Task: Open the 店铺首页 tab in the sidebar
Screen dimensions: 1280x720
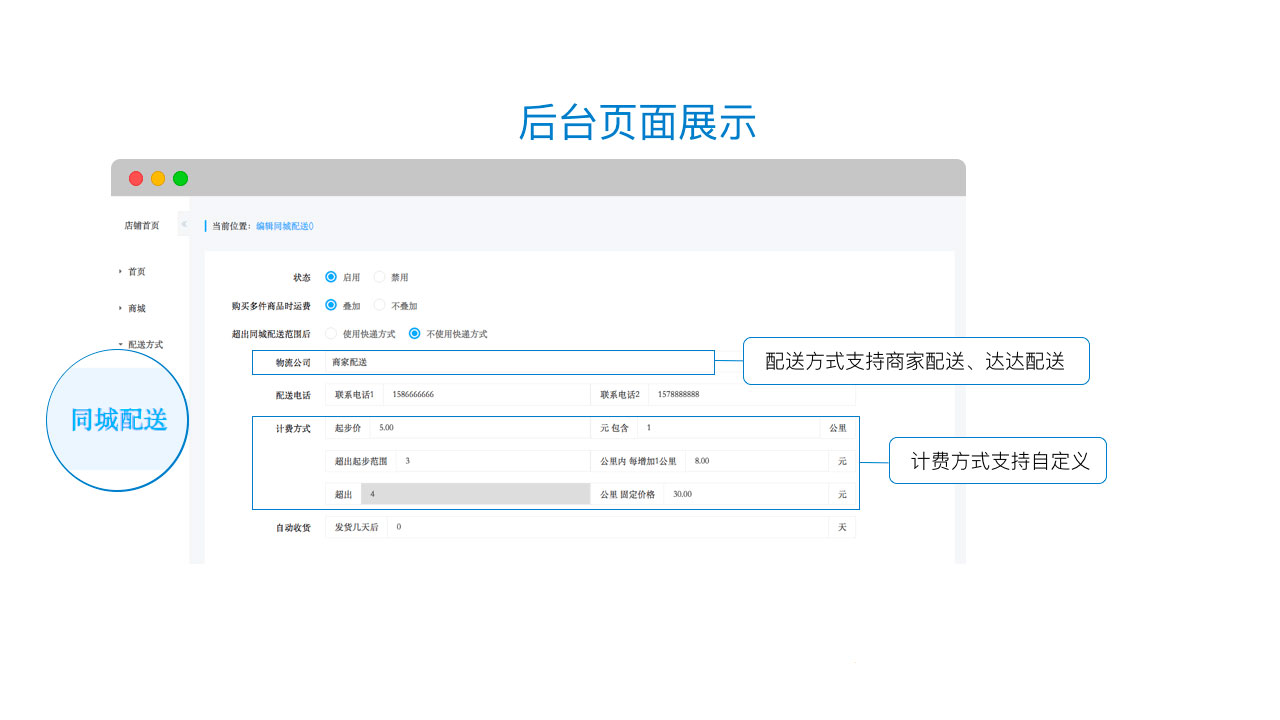Action: pos(142,225)
